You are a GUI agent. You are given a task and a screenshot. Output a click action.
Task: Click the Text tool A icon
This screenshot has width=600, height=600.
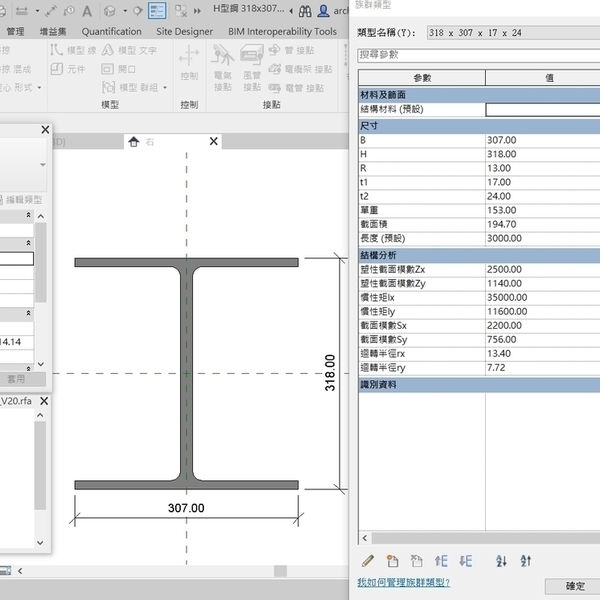87,11
